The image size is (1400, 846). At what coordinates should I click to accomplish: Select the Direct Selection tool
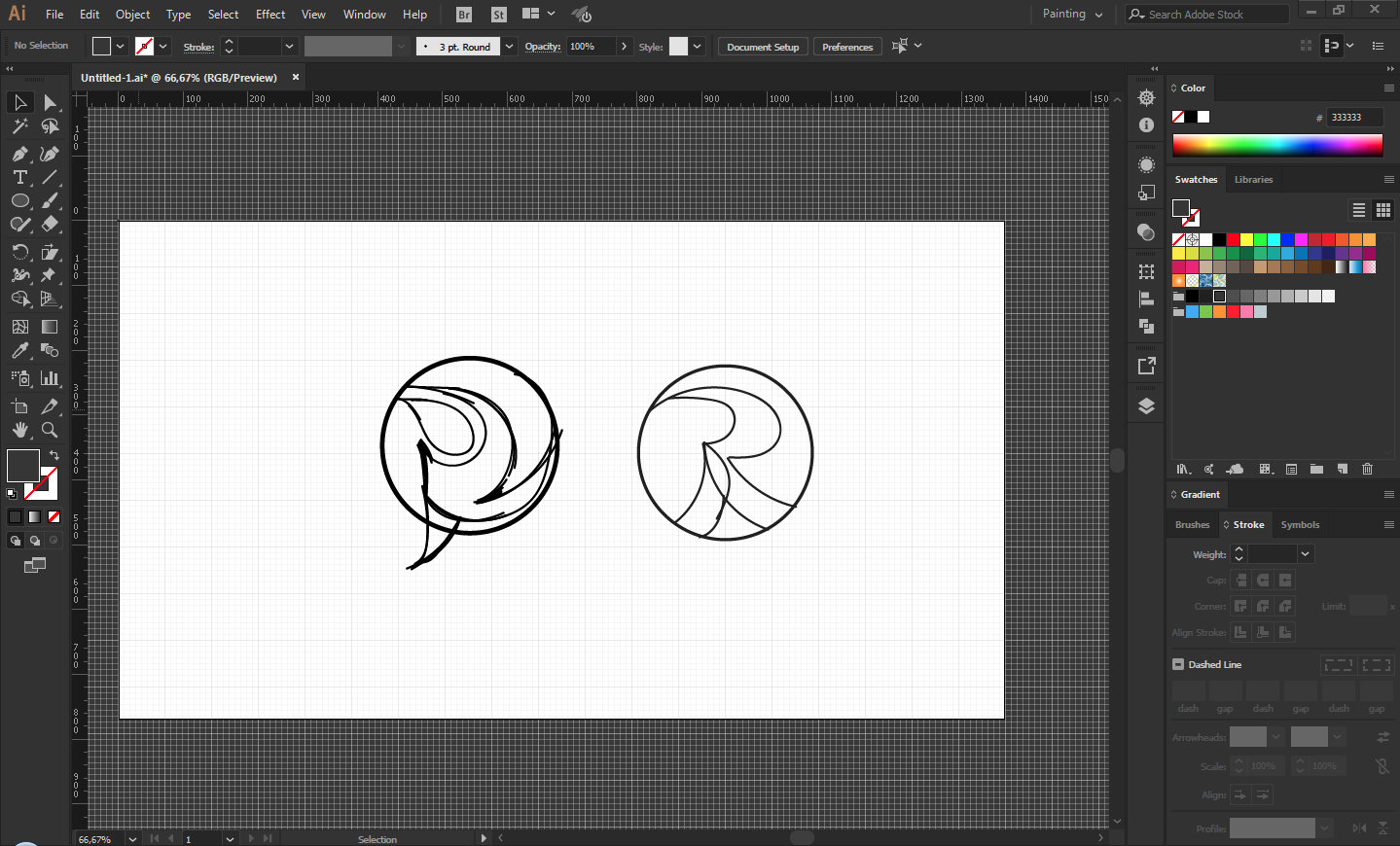(50, 102)
